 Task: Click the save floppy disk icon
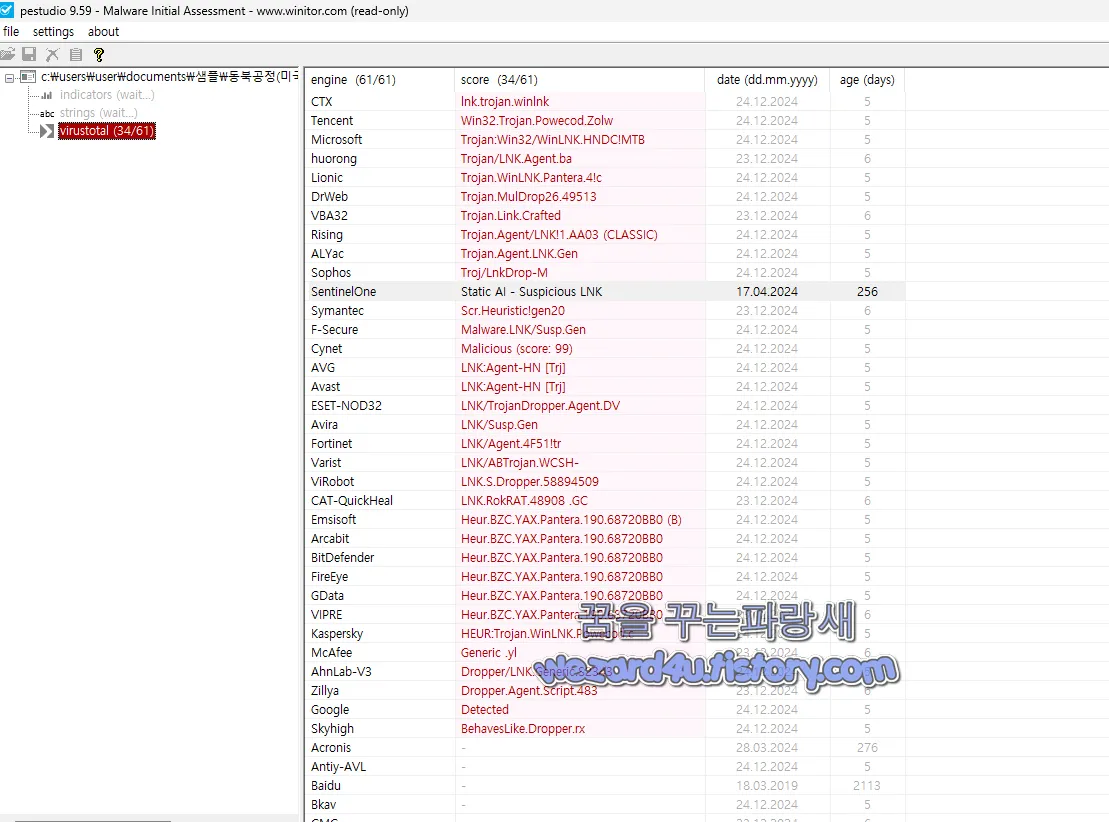pos(29,54)
